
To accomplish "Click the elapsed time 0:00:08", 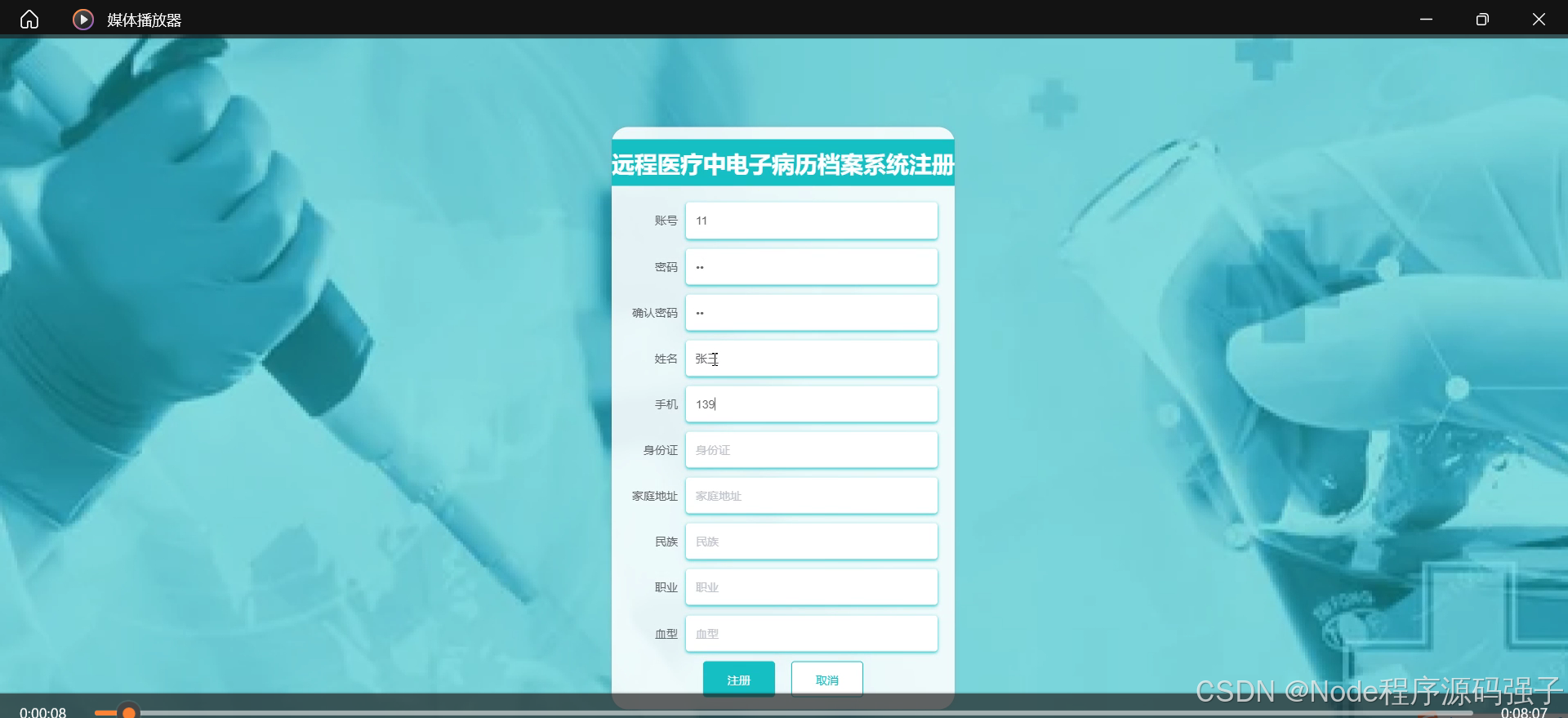I will [42, 712].
